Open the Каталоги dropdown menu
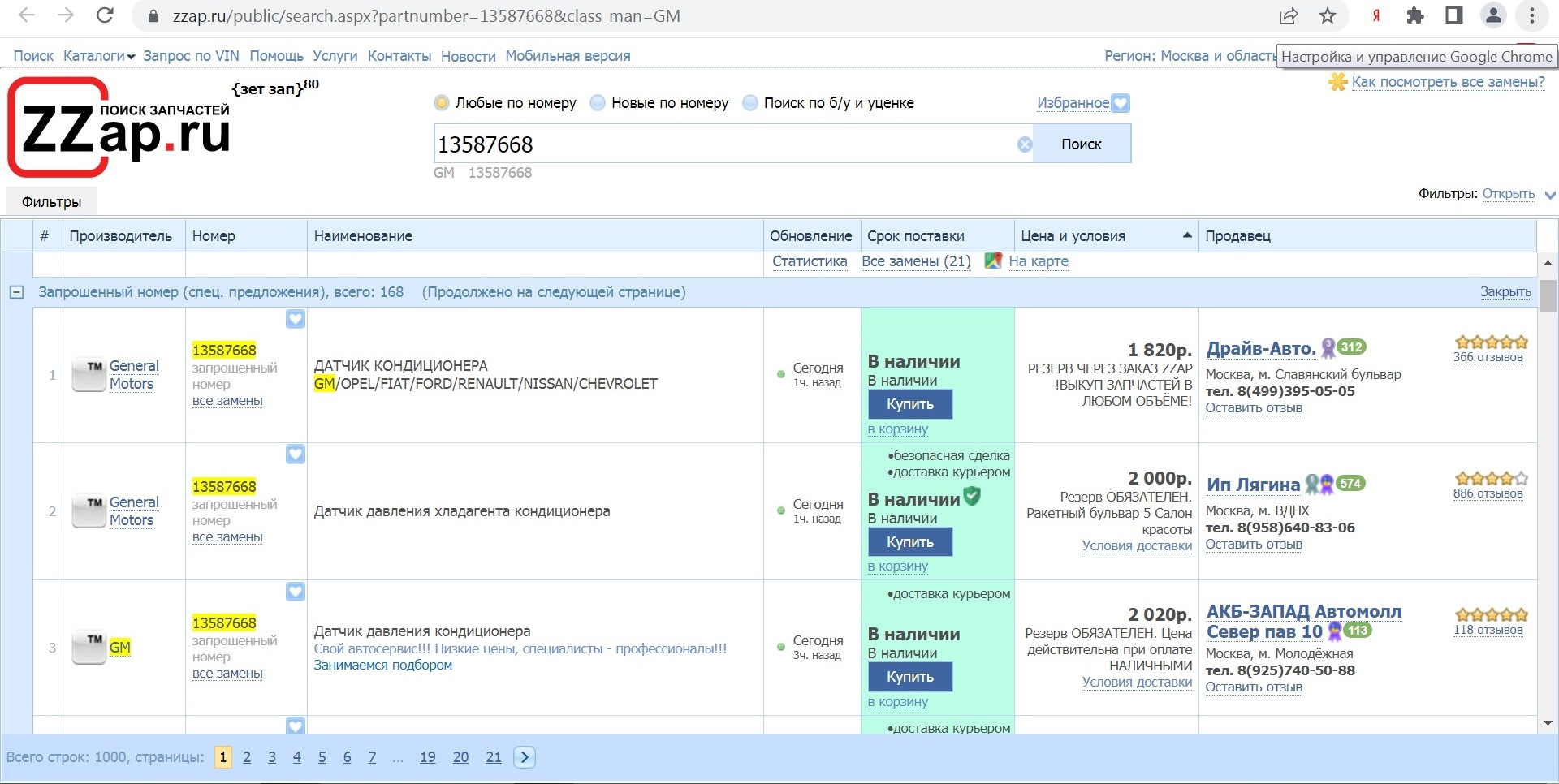Viewport: 1559px width, 784px height. (x=99, y=56)
